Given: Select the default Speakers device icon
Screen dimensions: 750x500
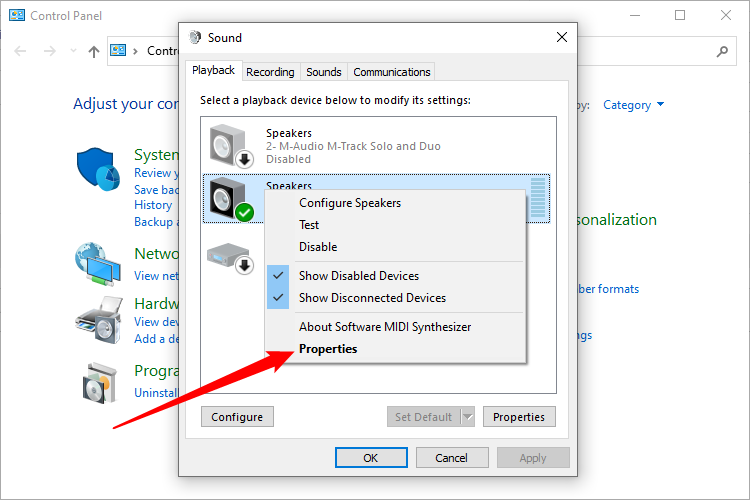Looking at the screenshot, I should (x=230, y=199).
